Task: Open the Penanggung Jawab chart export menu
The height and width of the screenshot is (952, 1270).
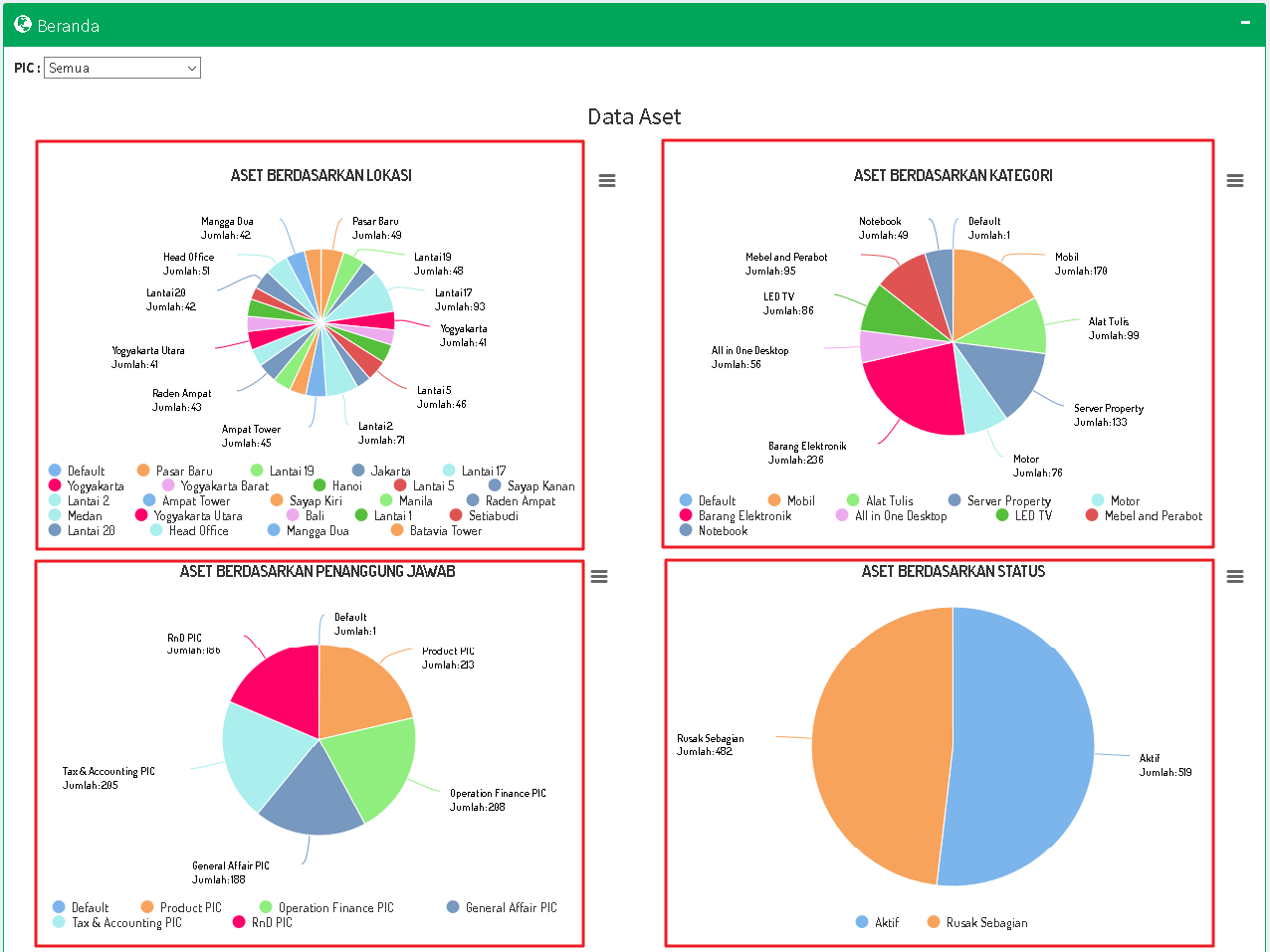Action: [x=598, y=577]
